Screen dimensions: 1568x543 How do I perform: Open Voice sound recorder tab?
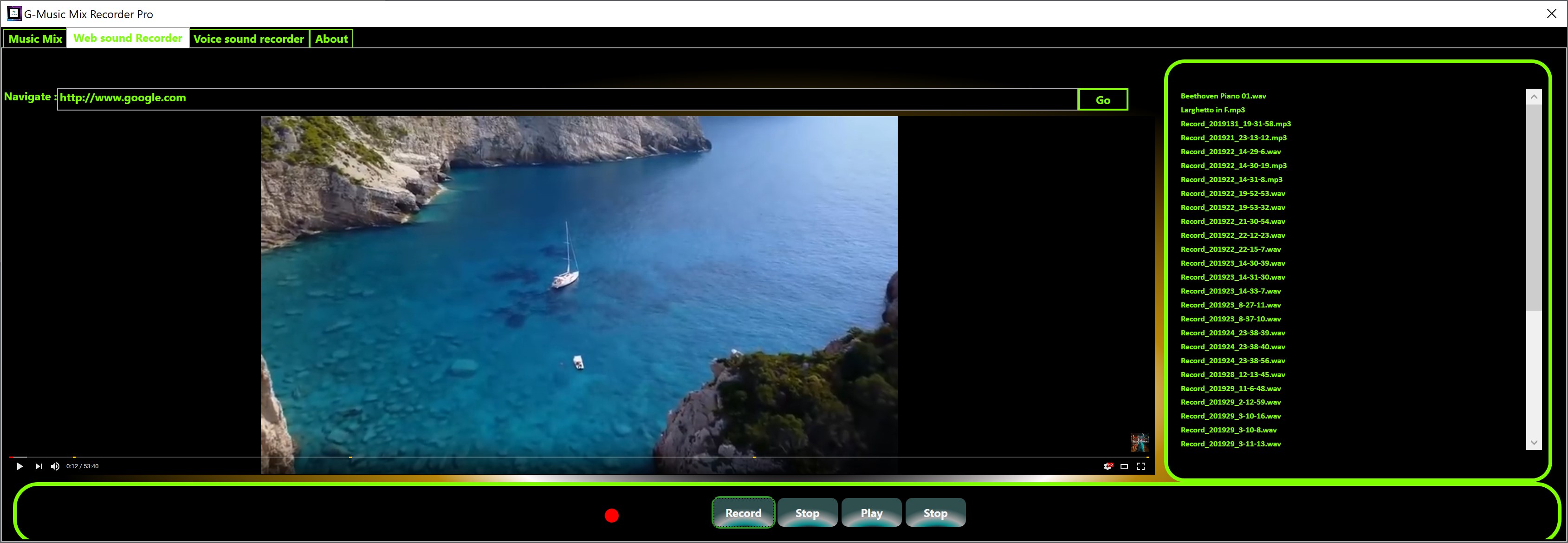248,39
